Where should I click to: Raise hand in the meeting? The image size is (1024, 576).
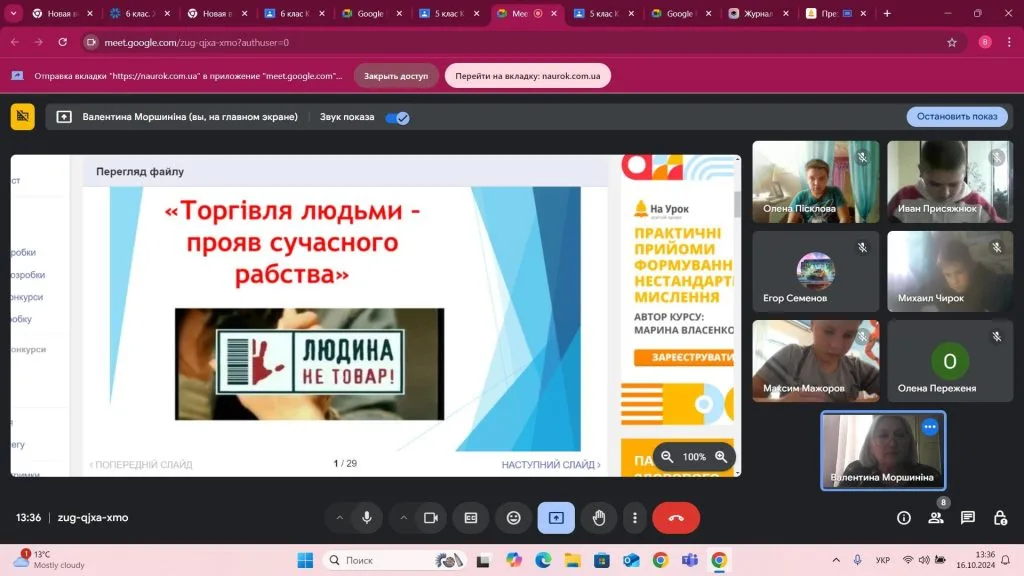coord(599,518)
